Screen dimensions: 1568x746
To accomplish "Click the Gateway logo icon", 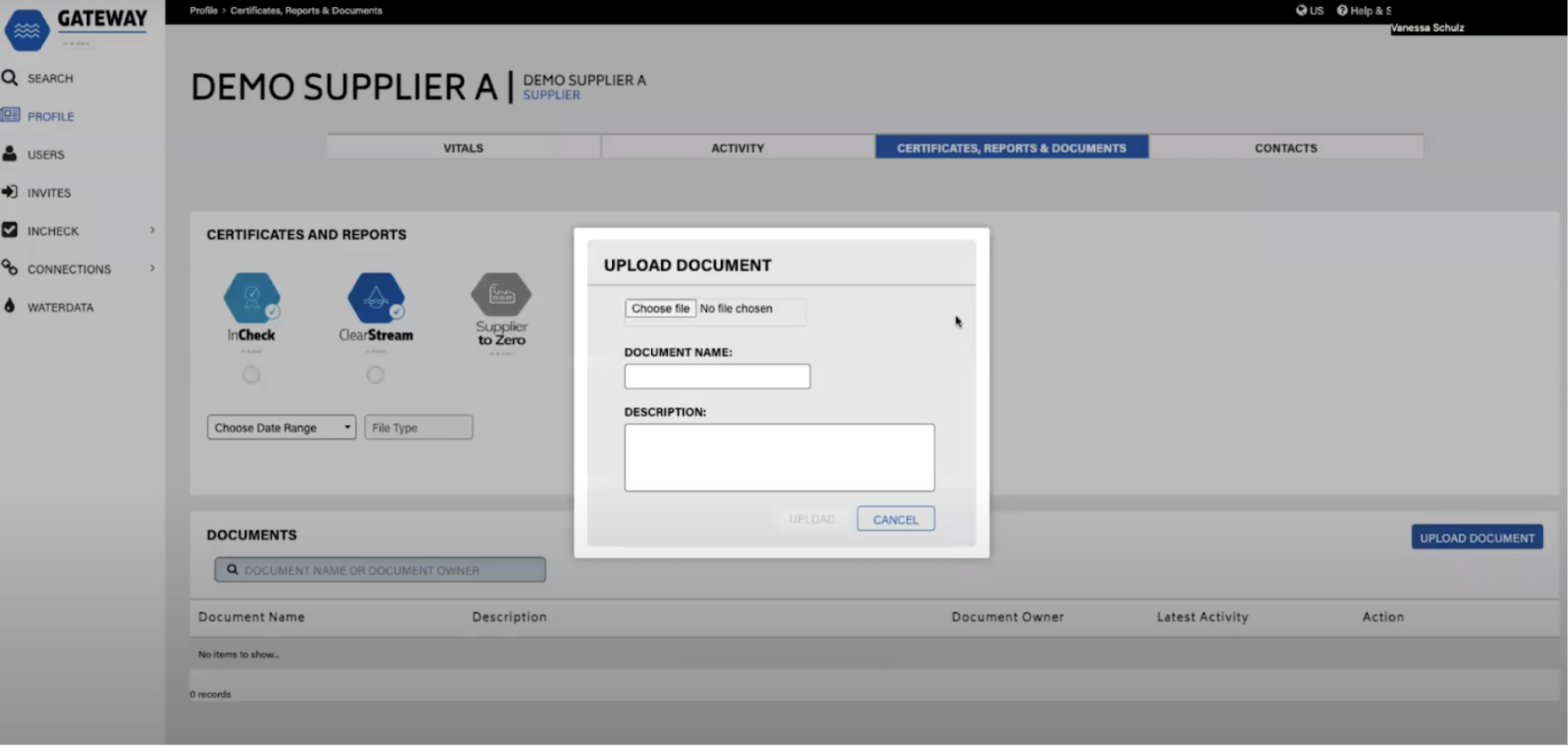I will (x=27, y=30).
